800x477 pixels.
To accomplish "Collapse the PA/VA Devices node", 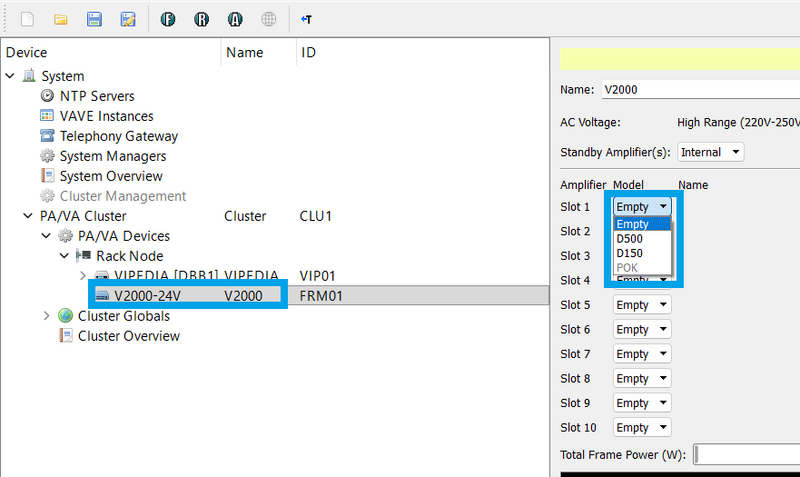I will click(x=46, y=236).
